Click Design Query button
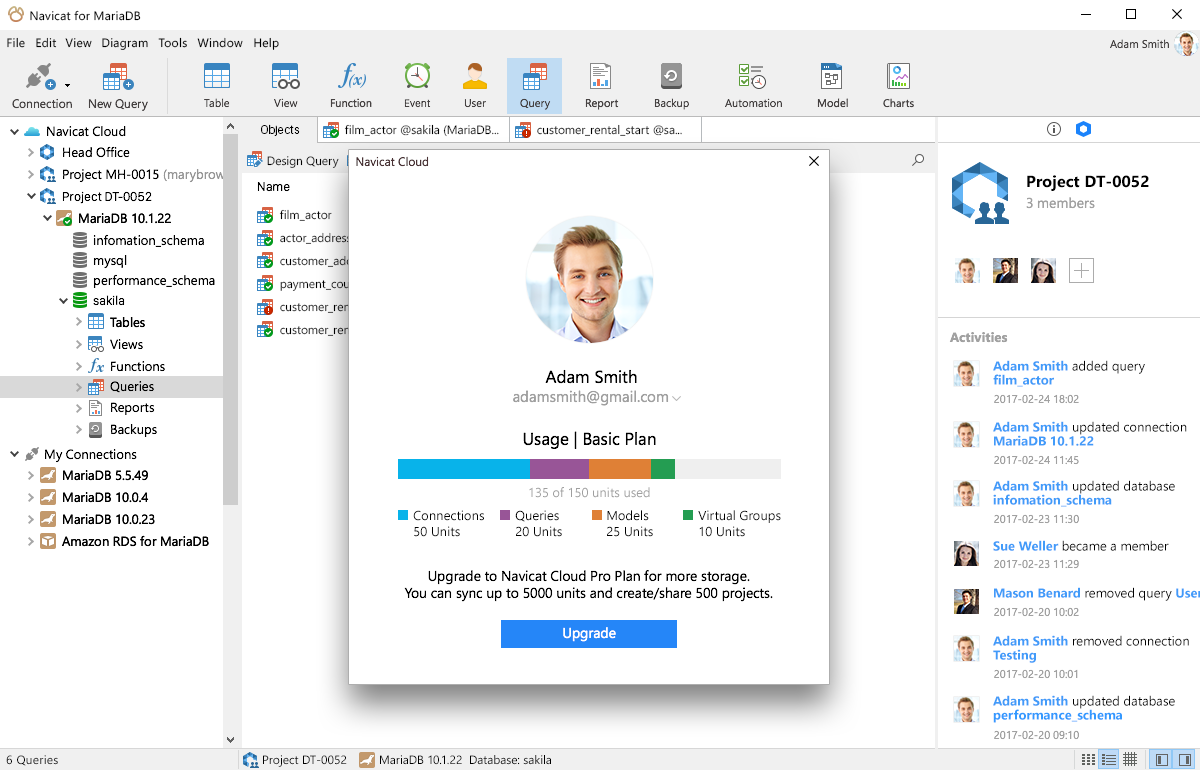The width and height of the screenshot is (1200, 770). coord(293,161)
